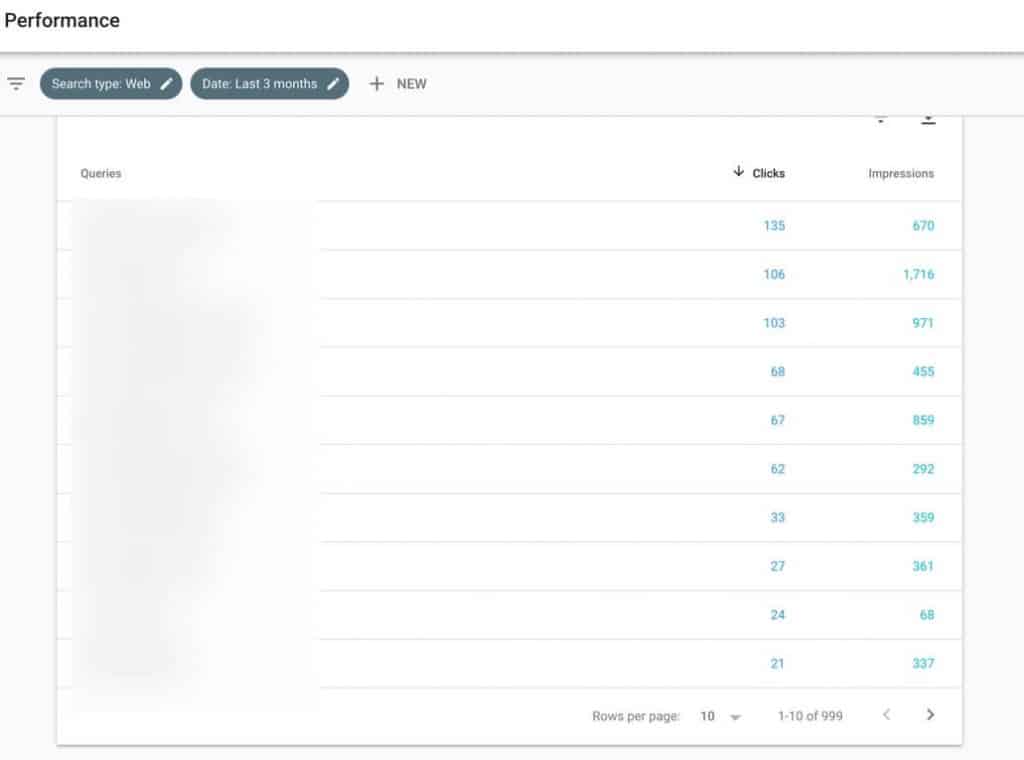1024x760 pixels.
Task: Click the filter rows icon above the table
Action: click(x=881, y=120)
